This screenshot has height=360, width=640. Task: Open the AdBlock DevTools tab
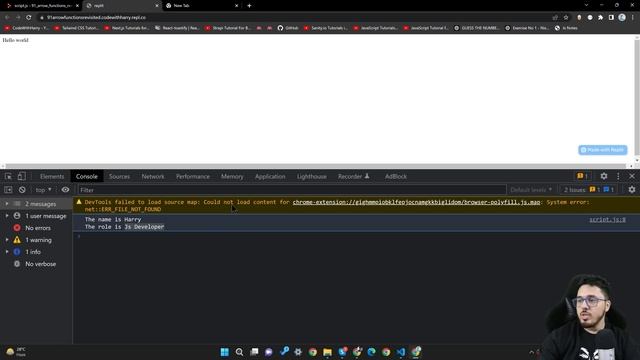pyautogui.click(x=396, y=176)
